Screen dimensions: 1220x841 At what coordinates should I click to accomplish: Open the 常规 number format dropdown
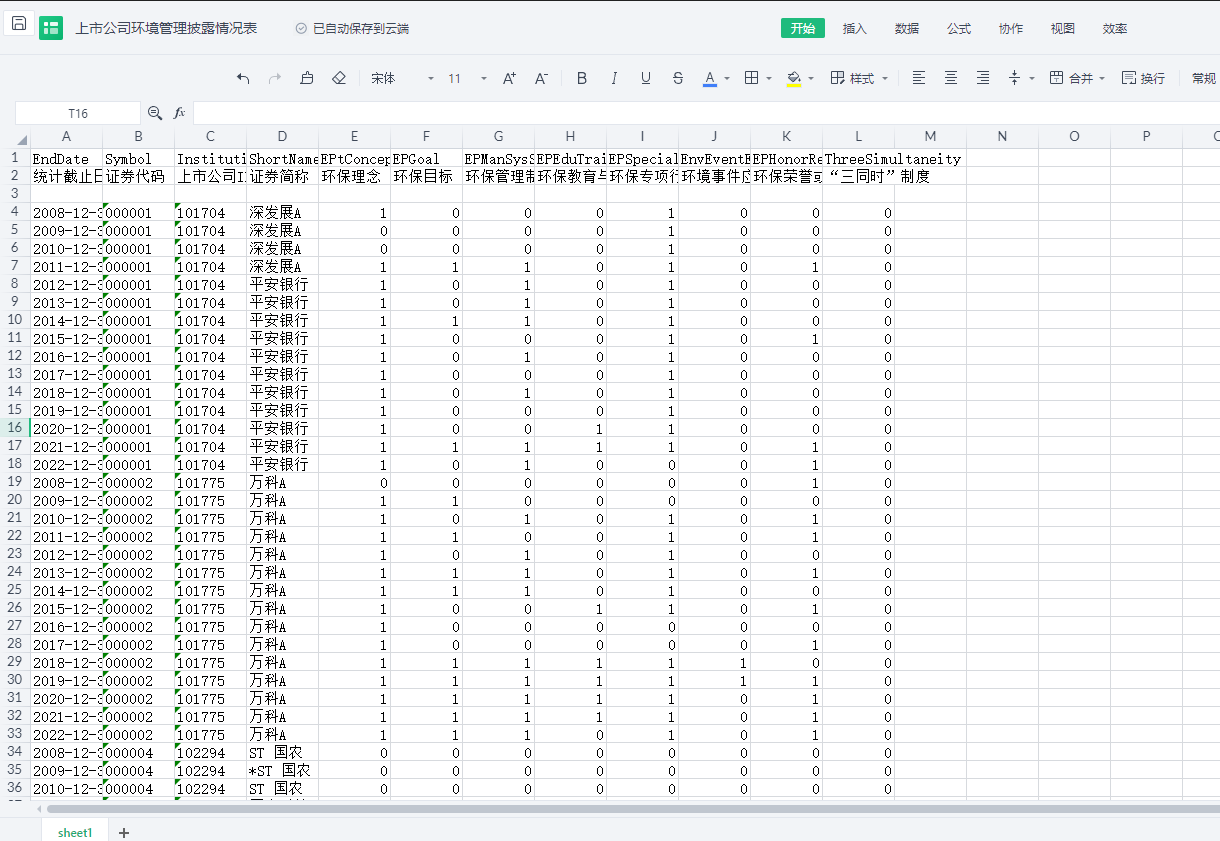pos(1203,78)
